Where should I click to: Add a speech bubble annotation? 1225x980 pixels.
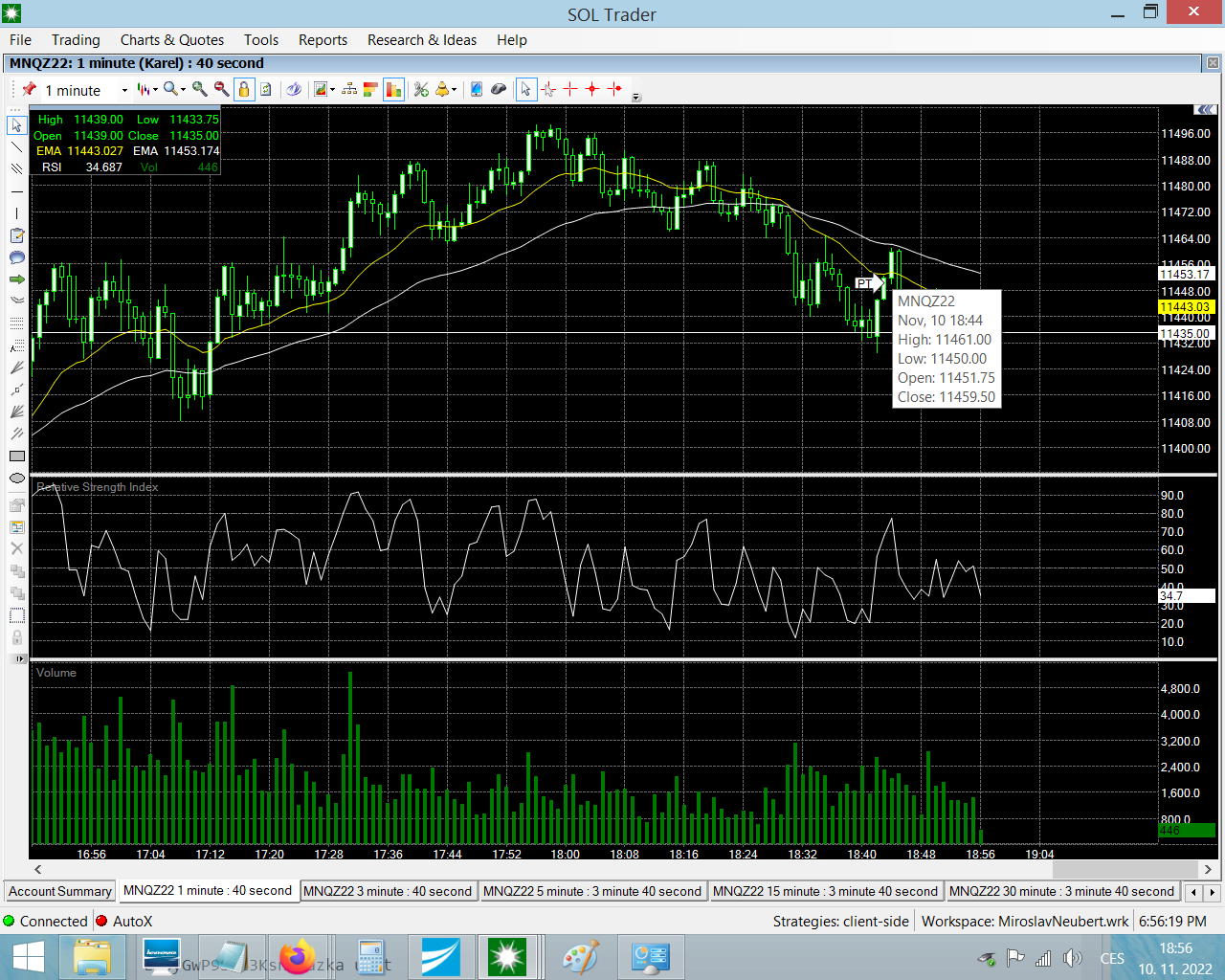[x=16, y=257]
